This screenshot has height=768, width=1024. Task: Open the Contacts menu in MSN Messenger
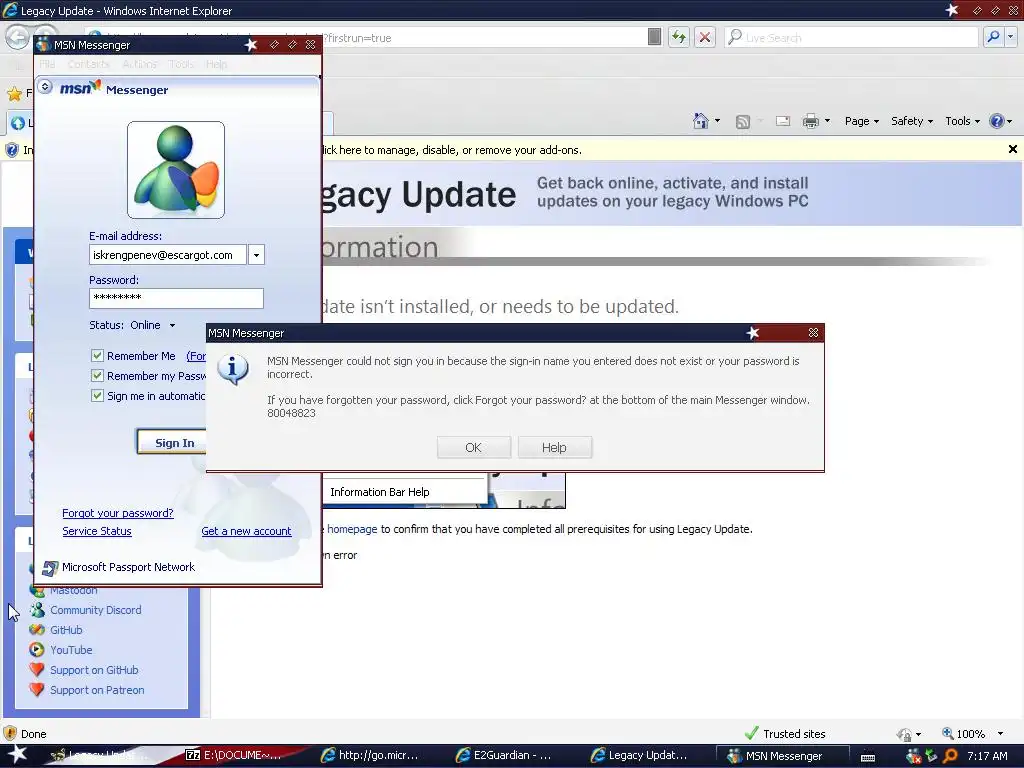[88, 64]
